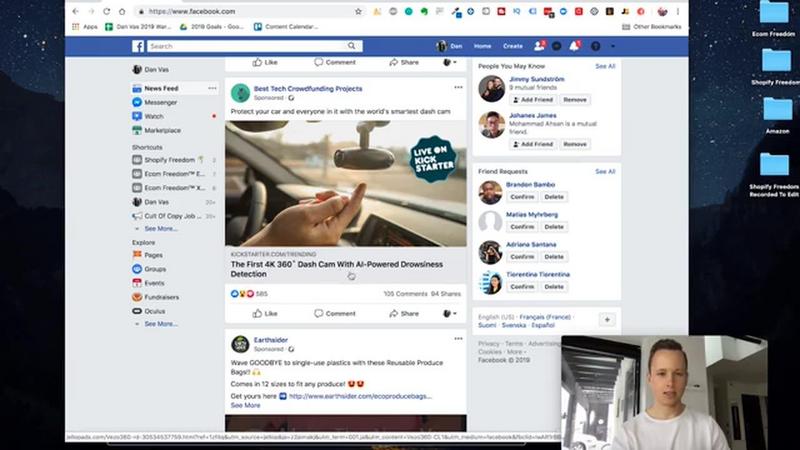
Task: Open Other Bookmarks folder
Action: tap(652, 27)
